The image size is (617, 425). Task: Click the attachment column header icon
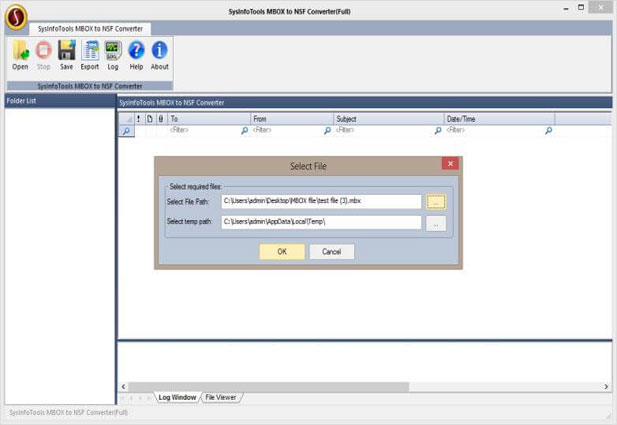tap(161, 119)
